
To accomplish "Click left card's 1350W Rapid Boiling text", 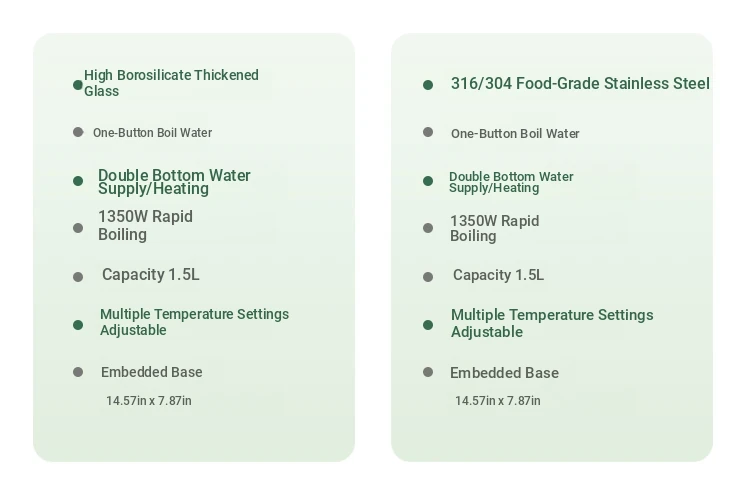I will (145, 225).
